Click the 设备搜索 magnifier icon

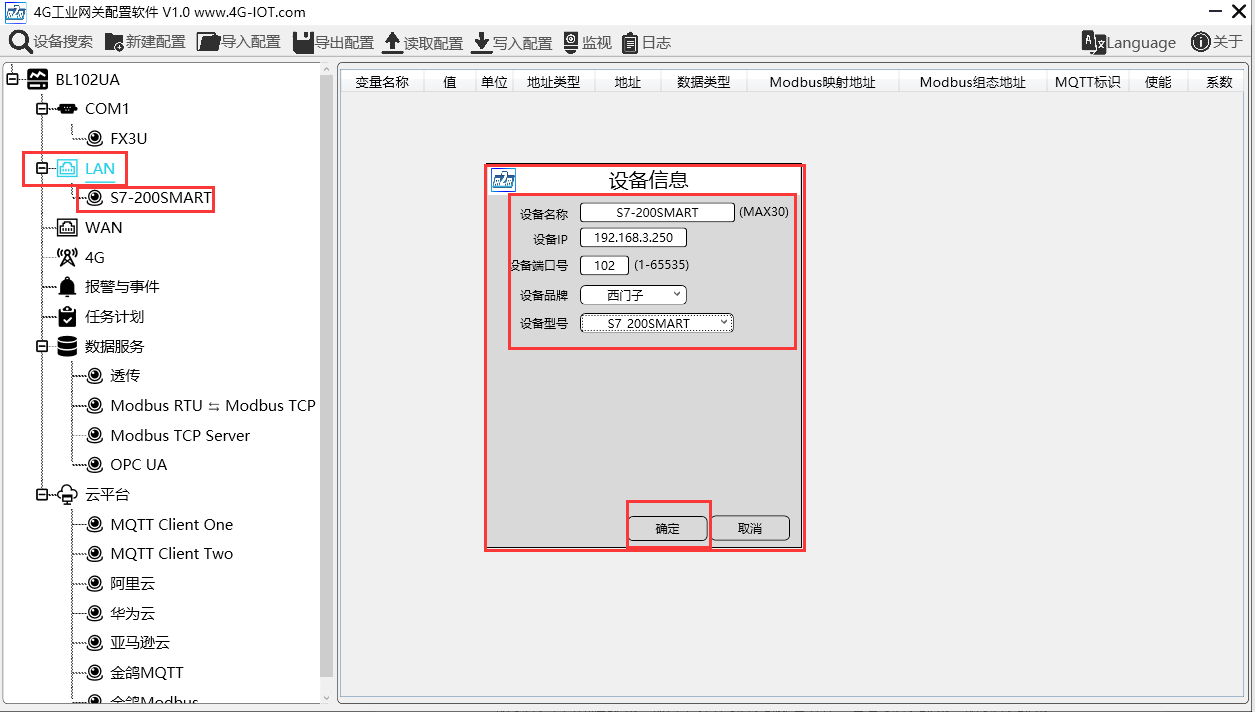20,42
